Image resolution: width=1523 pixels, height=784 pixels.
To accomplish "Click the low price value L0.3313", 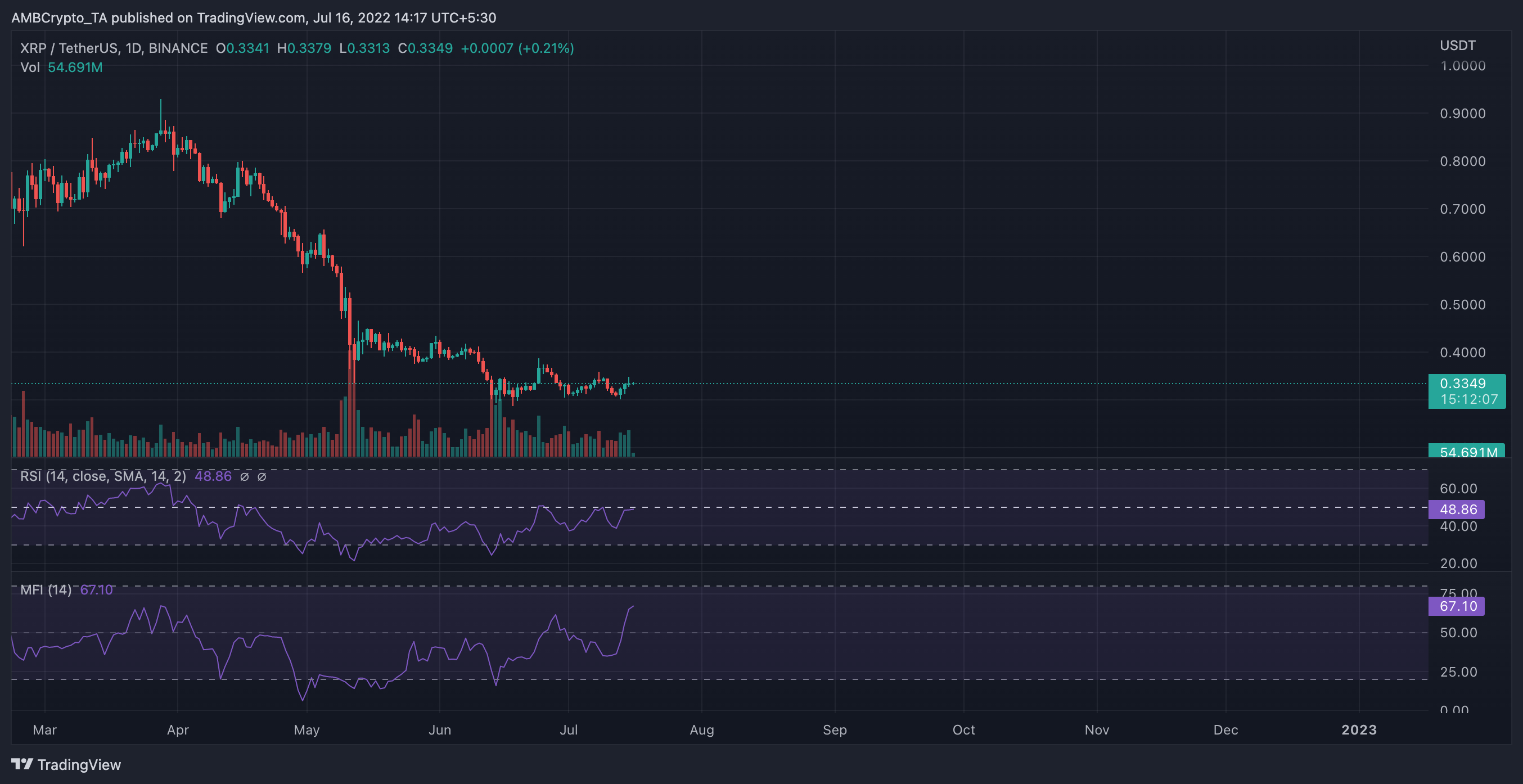I will (364, 48).
